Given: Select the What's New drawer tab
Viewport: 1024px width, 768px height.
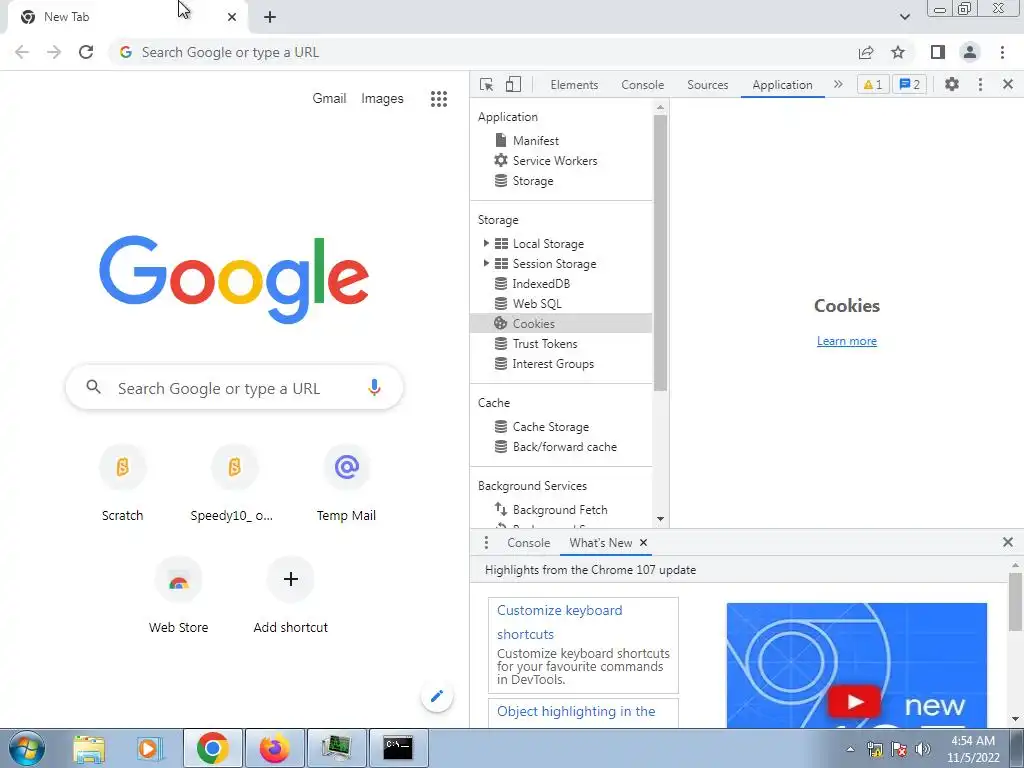Looking at the screenshot, I should tap(600, 543).
